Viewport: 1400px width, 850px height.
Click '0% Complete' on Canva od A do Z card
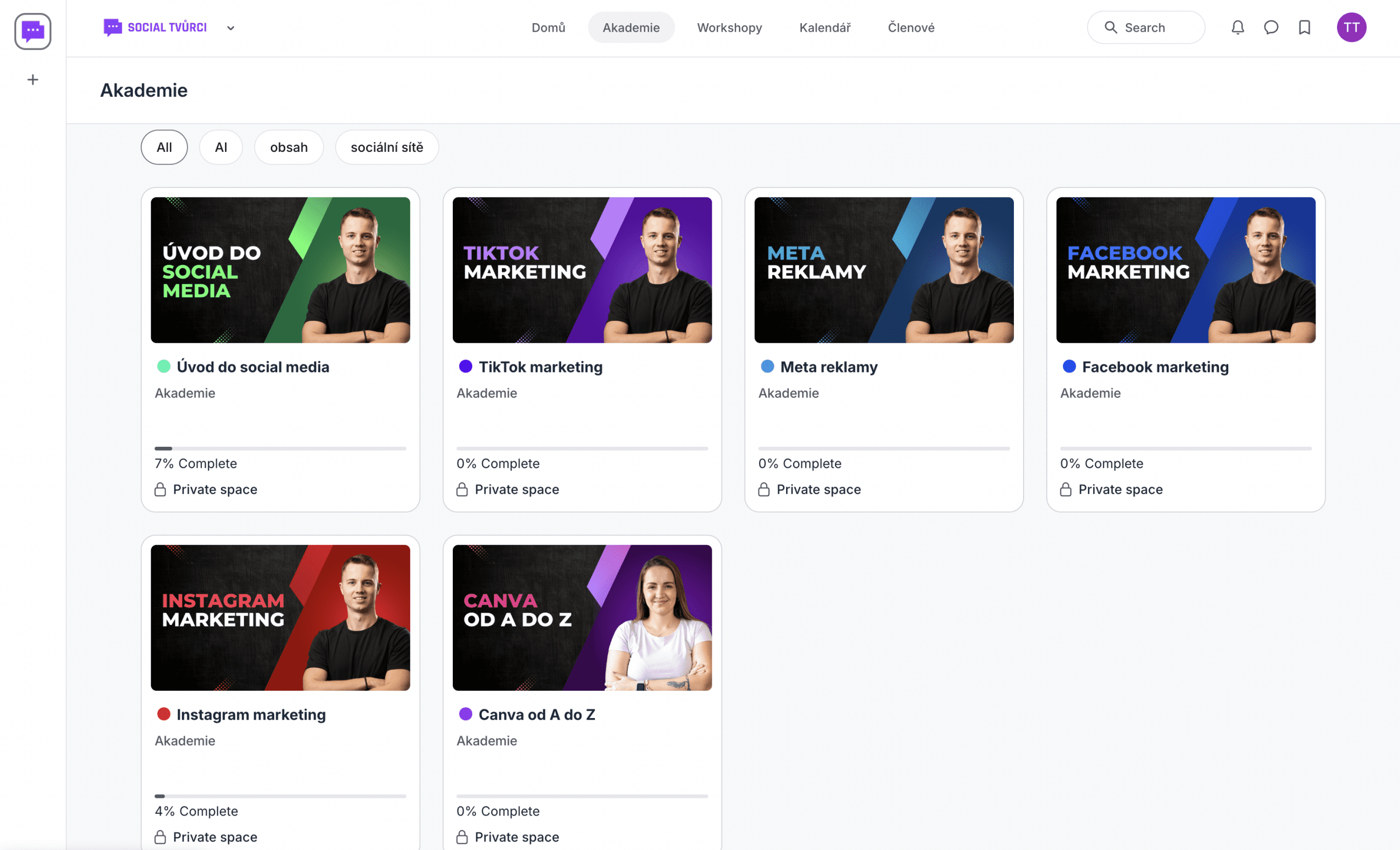click(498, 811)
